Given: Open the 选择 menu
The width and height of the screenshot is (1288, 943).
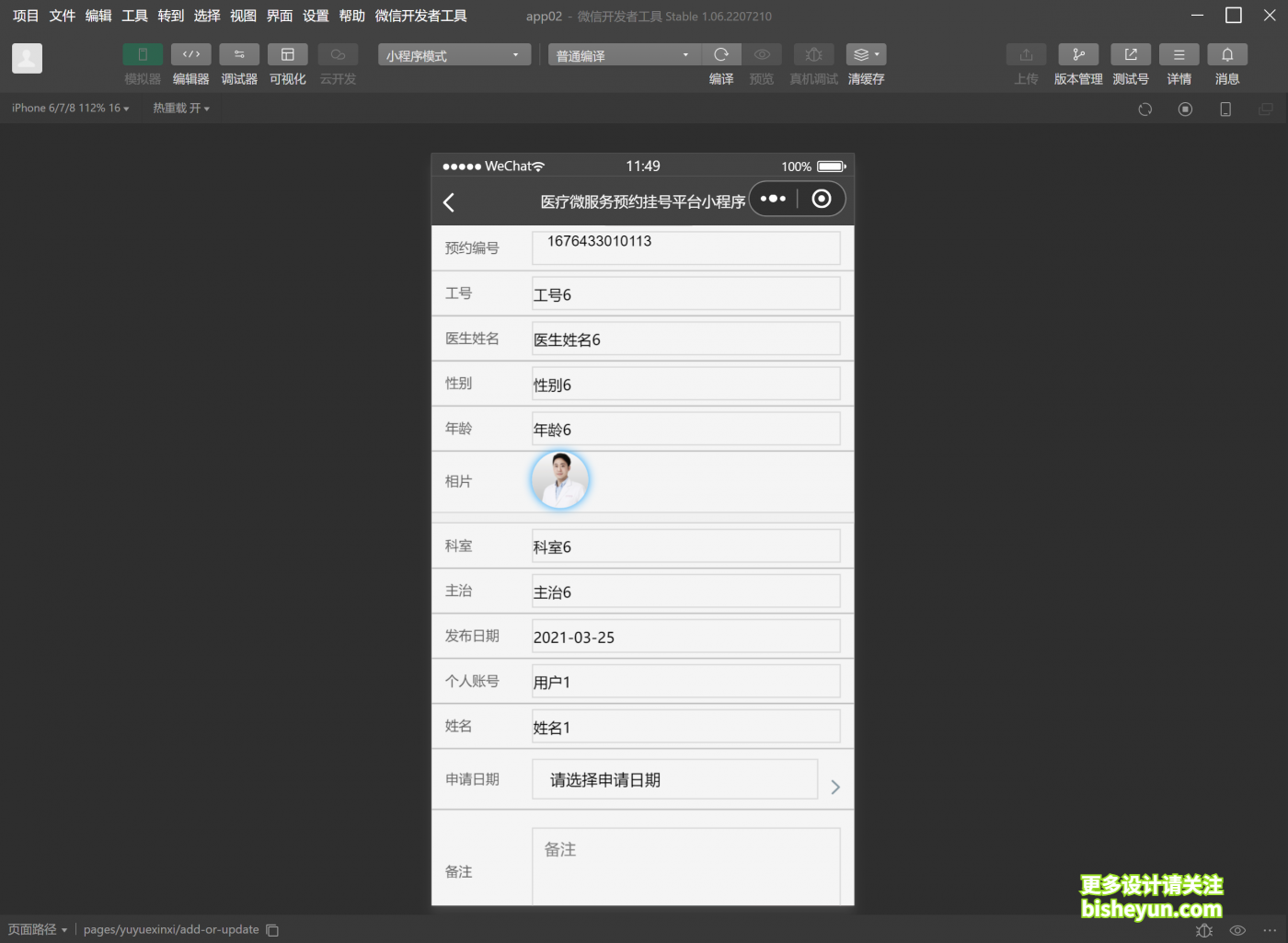Looking at the screenshot, I should point(207,16).
